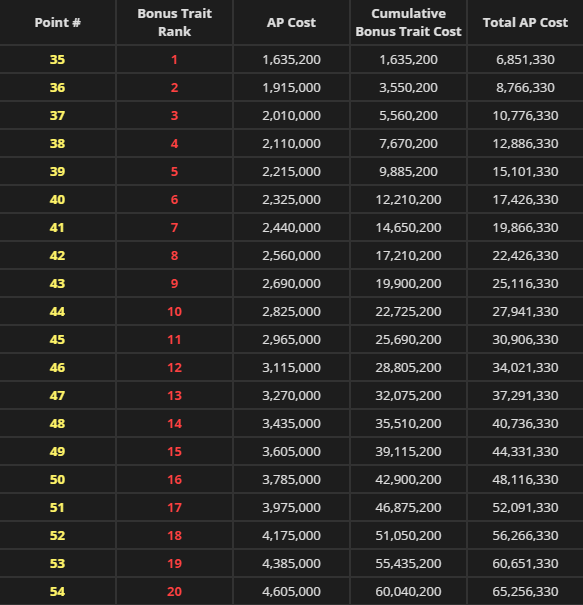This screenshot has height=605, width=583.
Task: Click cumulative cost 12,210,200
Action: pyautogui.click(x=408, y=199)
